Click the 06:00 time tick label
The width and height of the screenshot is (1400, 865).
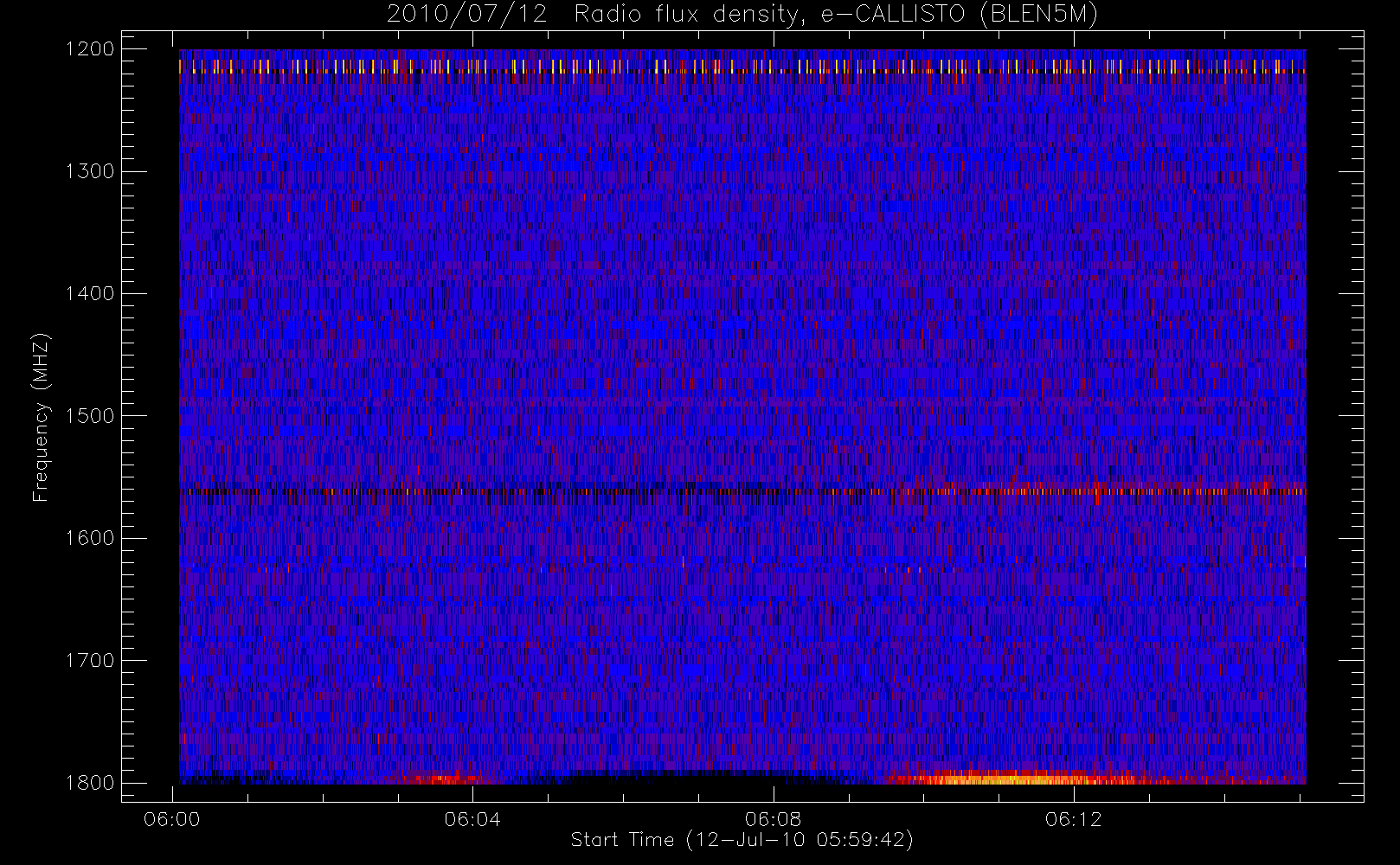pos(172,819)
